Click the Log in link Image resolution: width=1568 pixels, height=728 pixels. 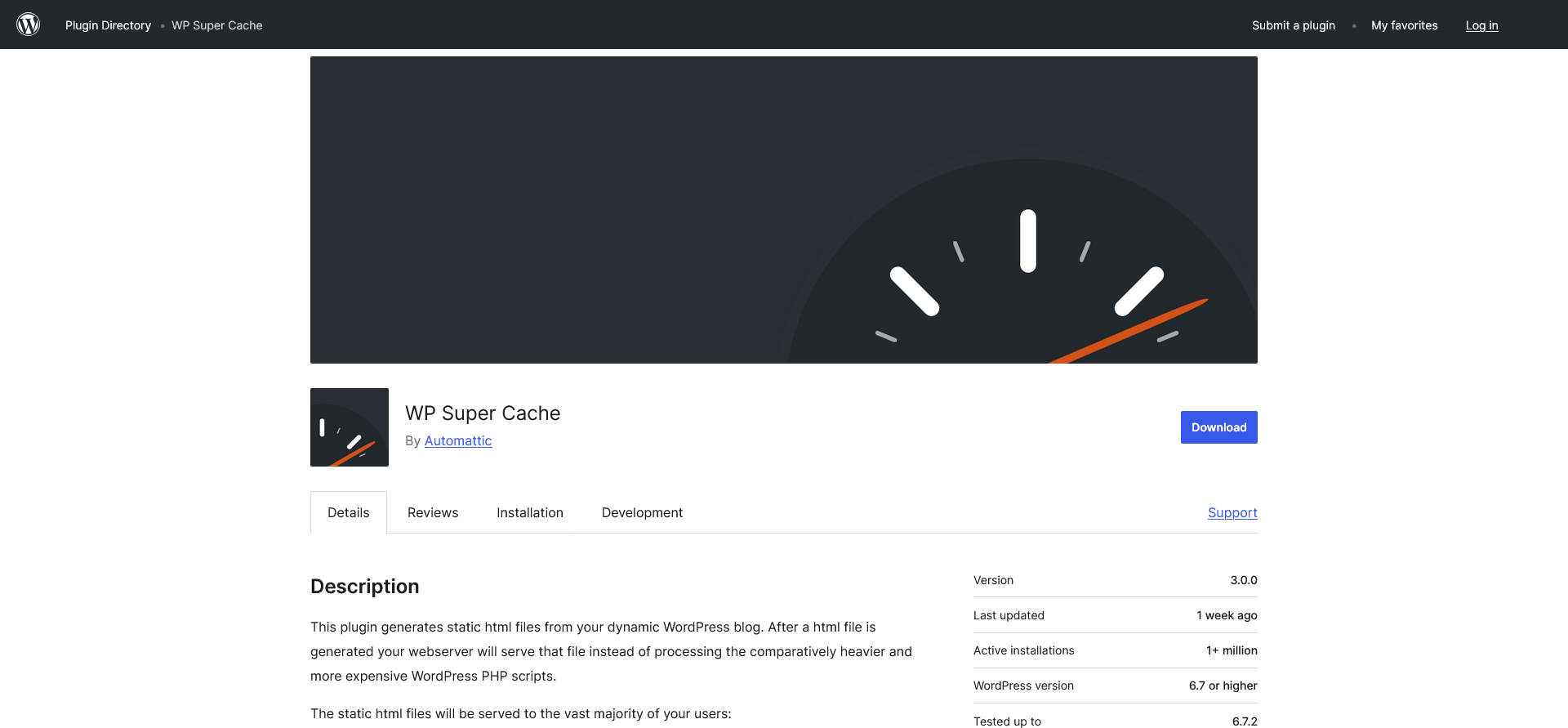[1481, 25]
